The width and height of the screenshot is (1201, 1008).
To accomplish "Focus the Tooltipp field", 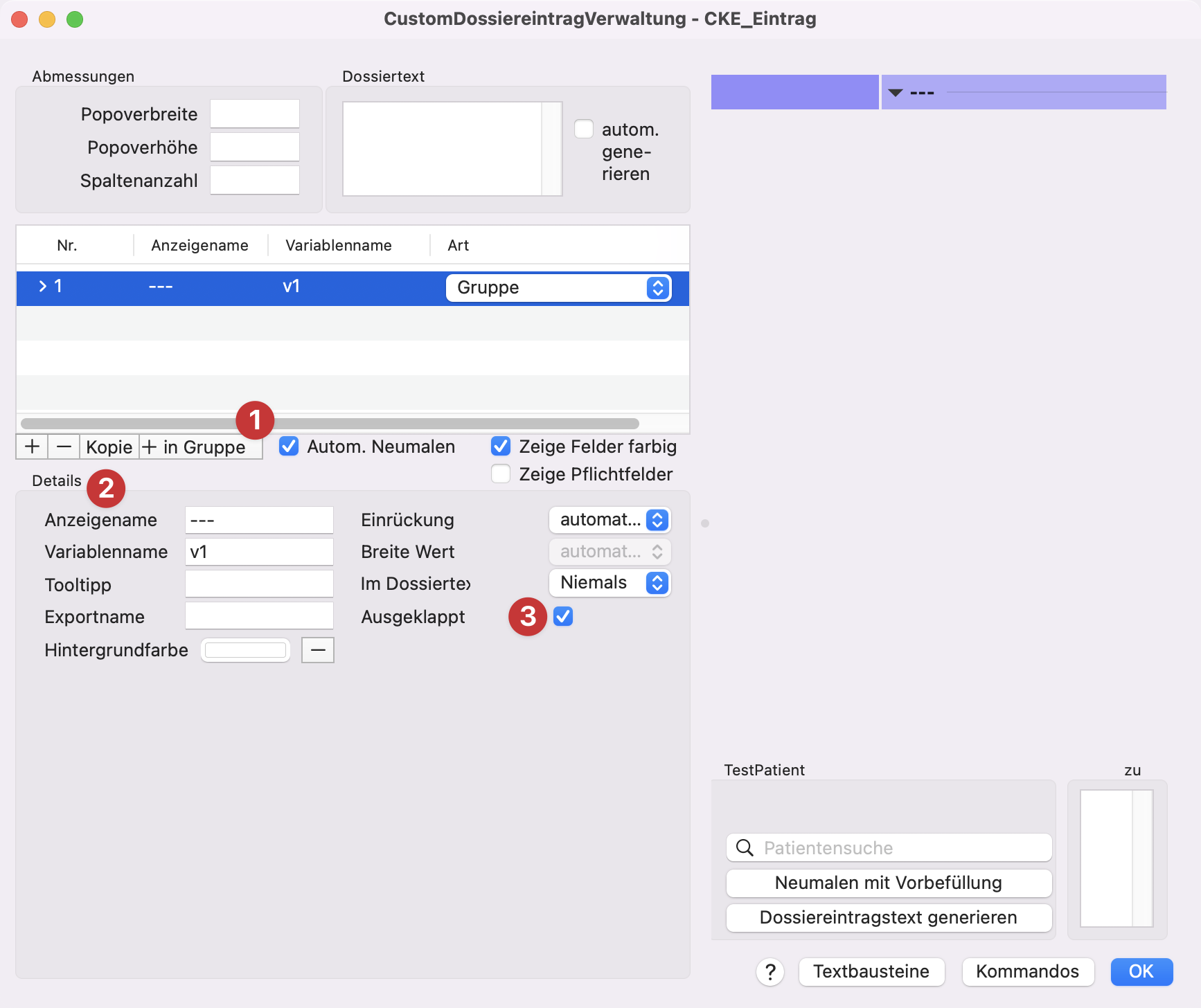I will coord(259,584).
